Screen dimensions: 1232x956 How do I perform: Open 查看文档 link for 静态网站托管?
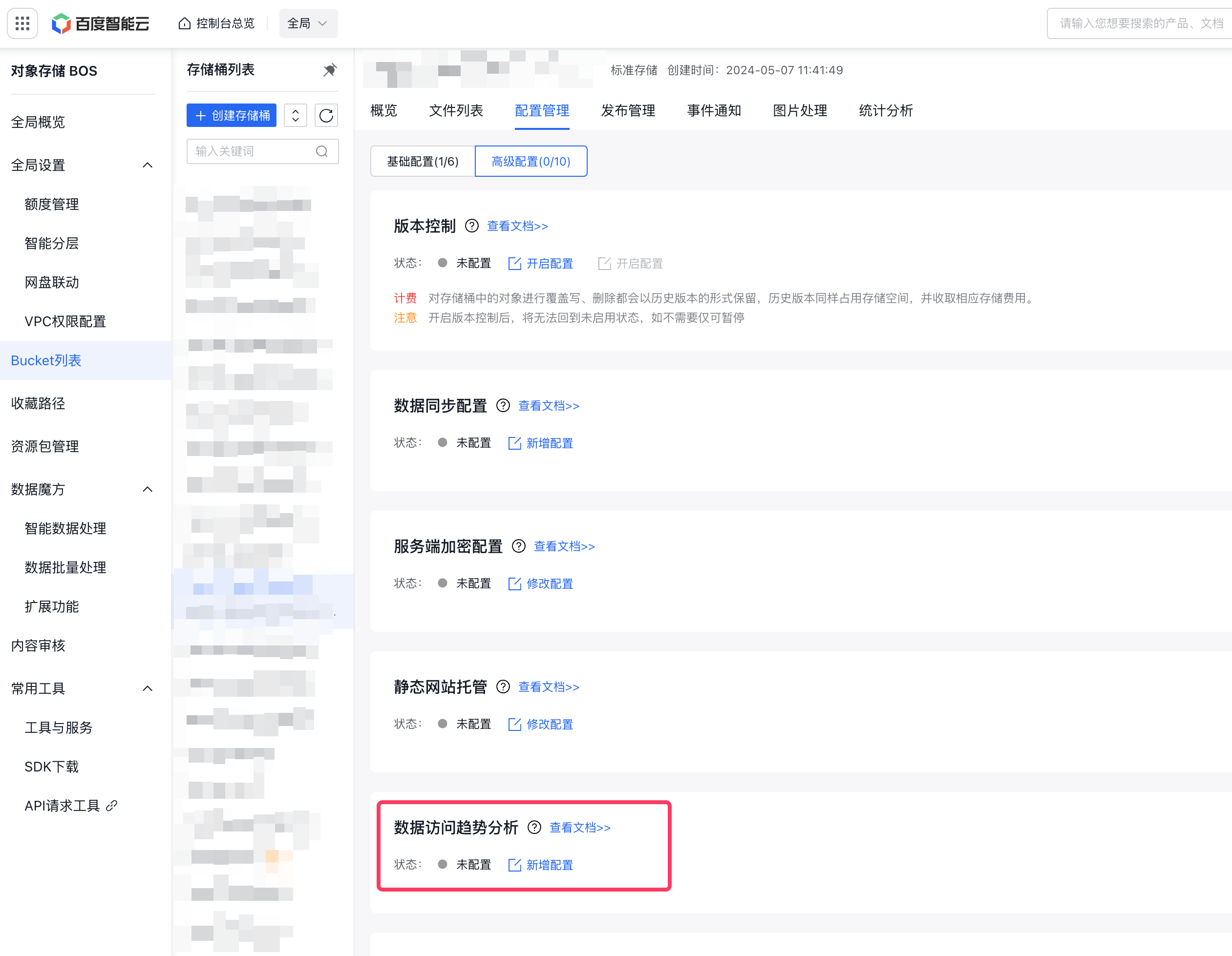[549, 686]
